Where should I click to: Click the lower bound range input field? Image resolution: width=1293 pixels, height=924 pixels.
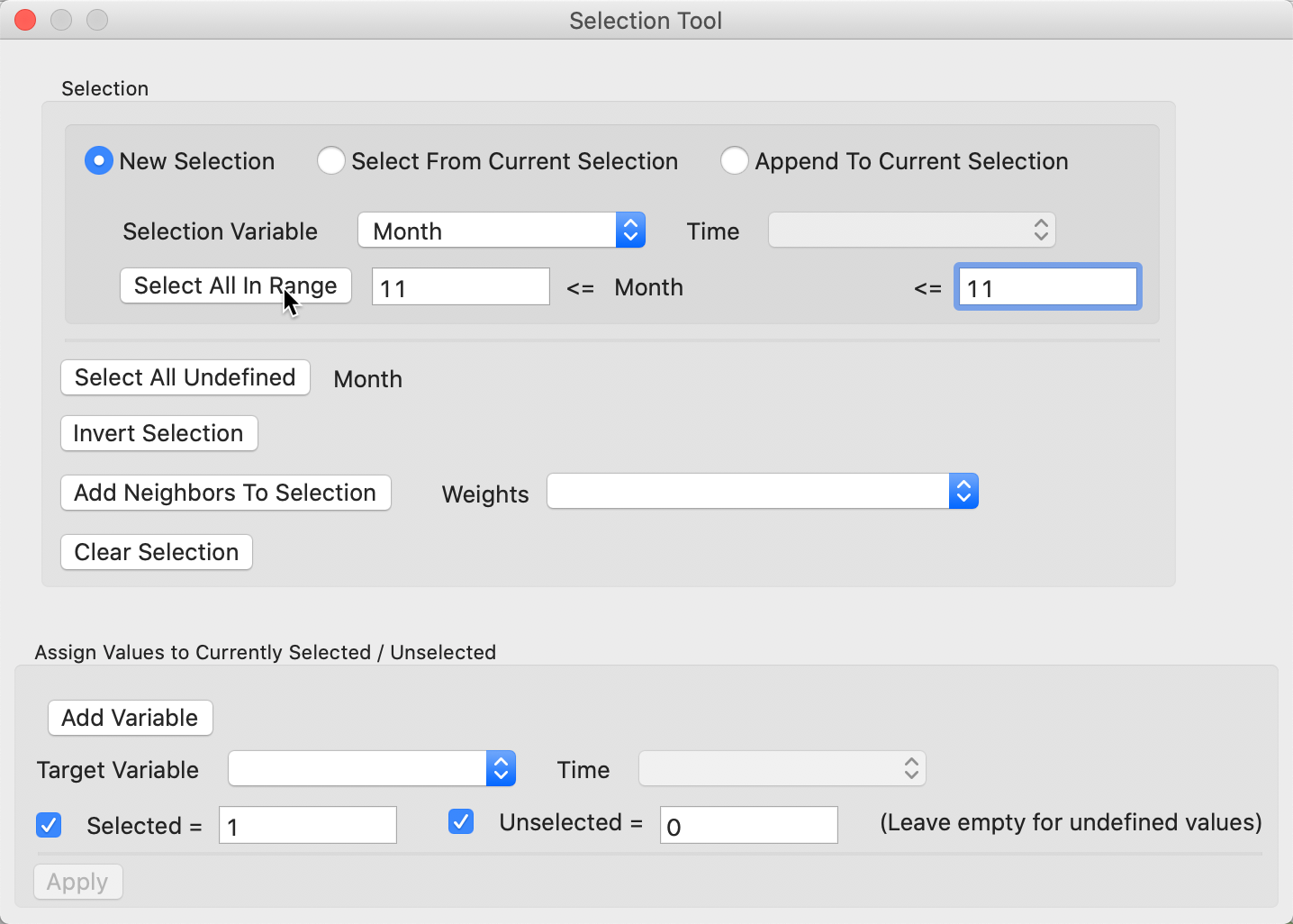click(461, 286)
